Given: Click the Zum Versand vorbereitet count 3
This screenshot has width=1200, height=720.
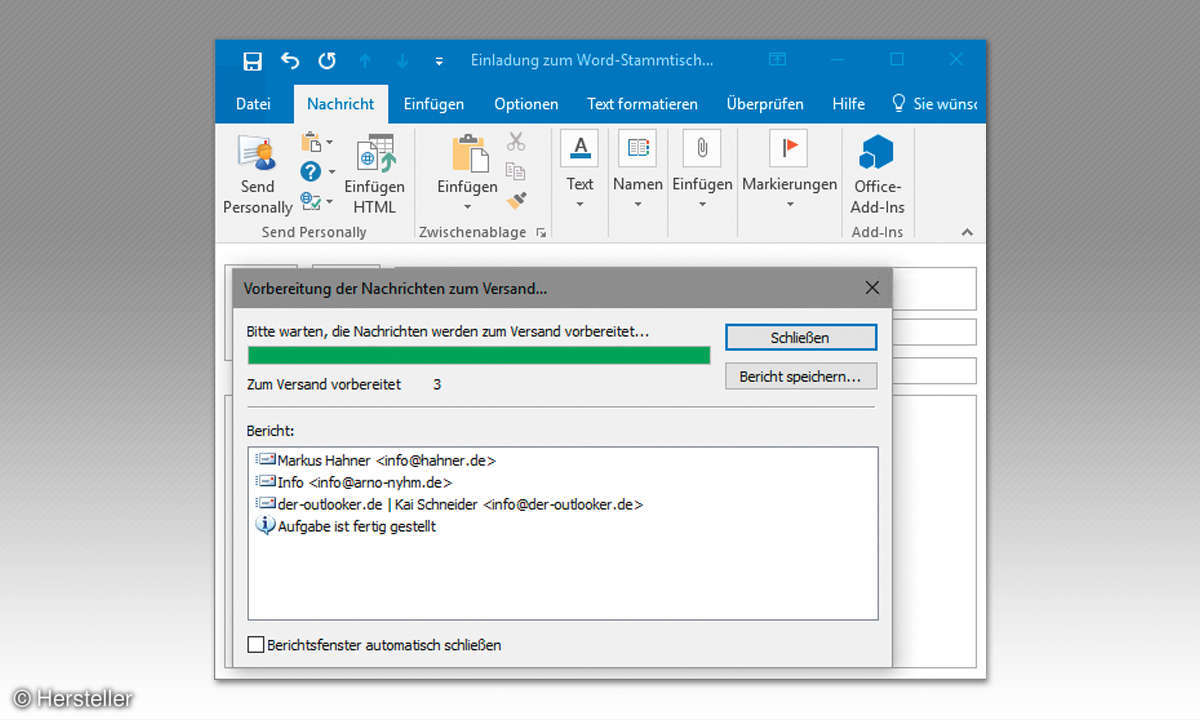Looking at the screenshot, I should pyautogui.click(x=438, y=384).
